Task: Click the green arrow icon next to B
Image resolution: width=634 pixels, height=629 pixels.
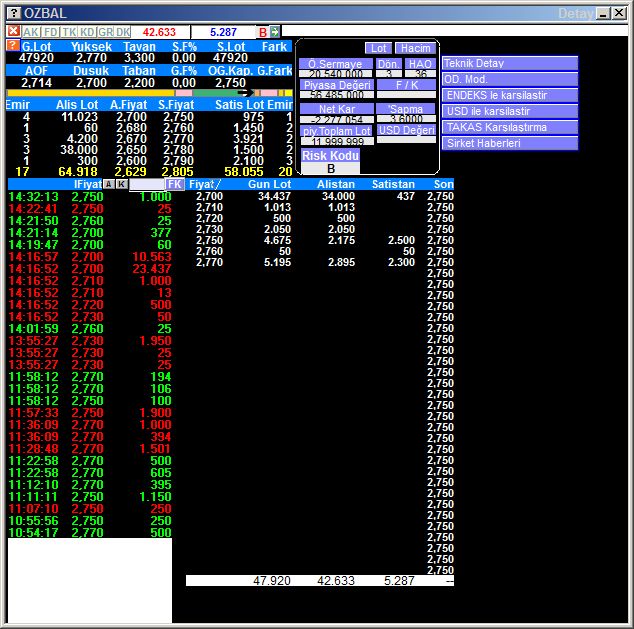Action: (x=275, y=32)
